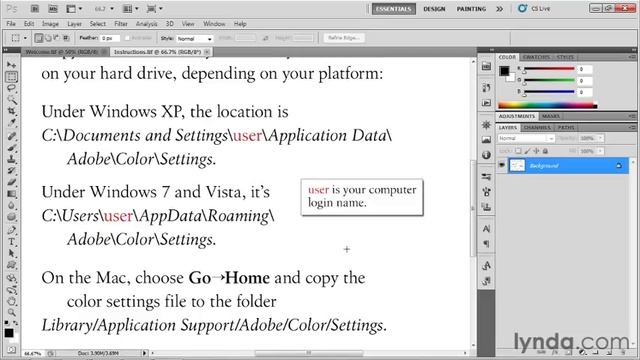Choose New selection mode button

point(39,38)
